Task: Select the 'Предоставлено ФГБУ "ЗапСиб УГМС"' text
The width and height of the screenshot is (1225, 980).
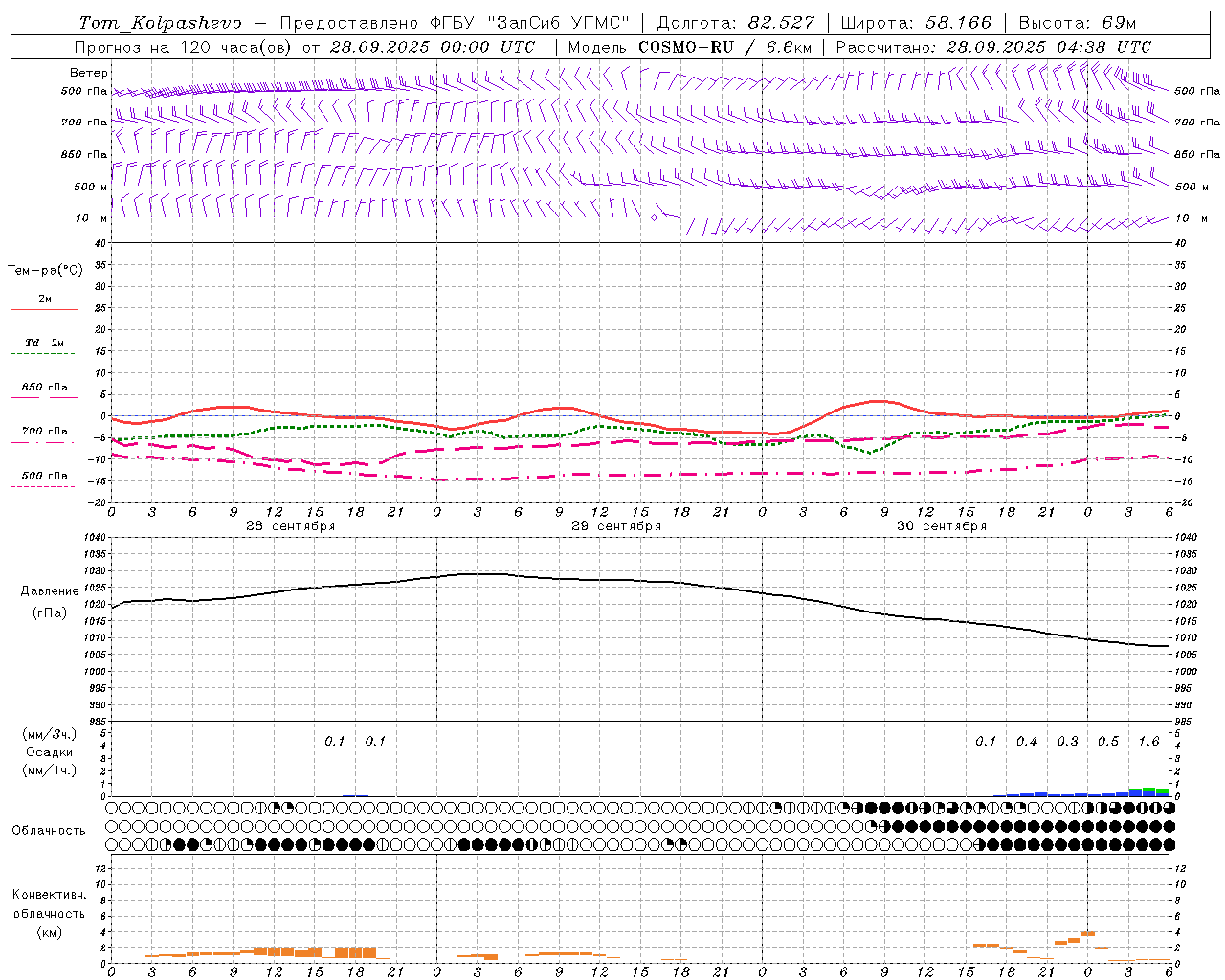Action: pyautogui.click(x=455, y=23)
